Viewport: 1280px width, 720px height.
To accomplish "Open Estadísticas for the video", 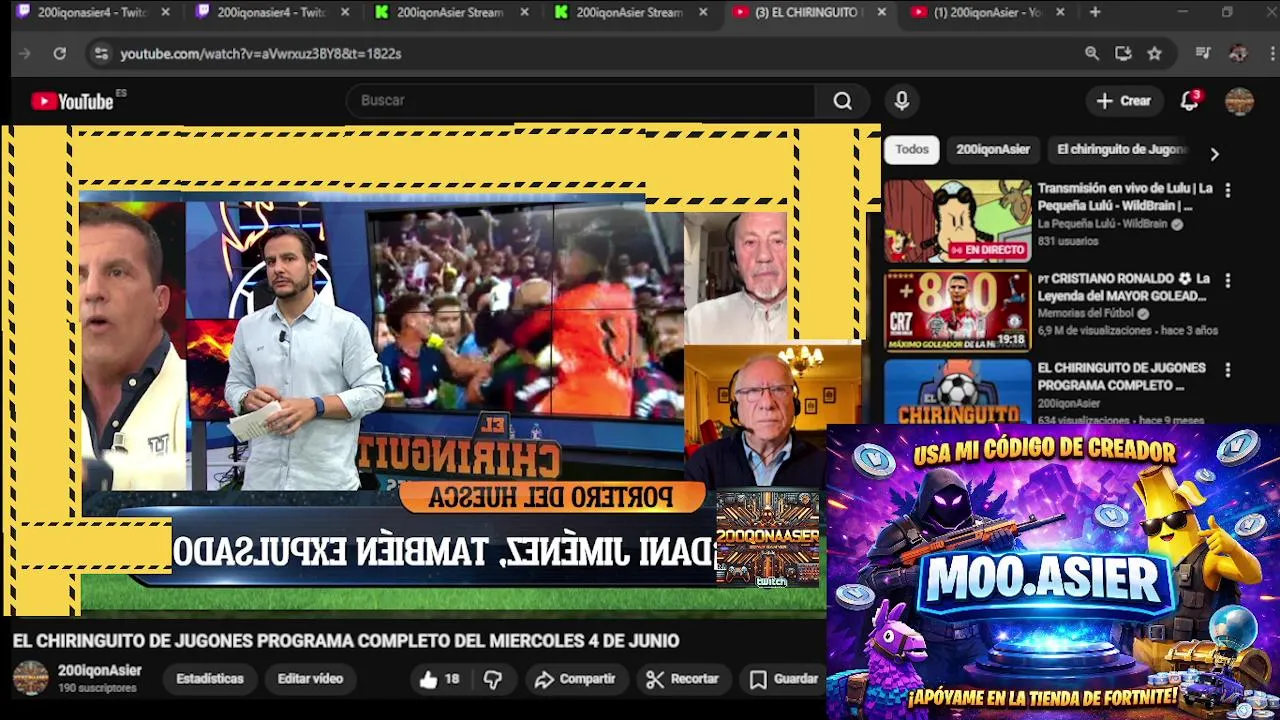I will click(210, 679).
